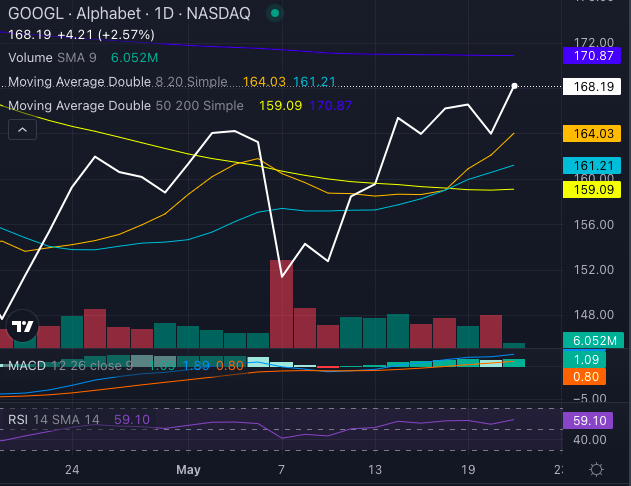Click the 6.052M volume legend value
The width and height of the screenshot is (631, 486).
[x=134, y=58]
